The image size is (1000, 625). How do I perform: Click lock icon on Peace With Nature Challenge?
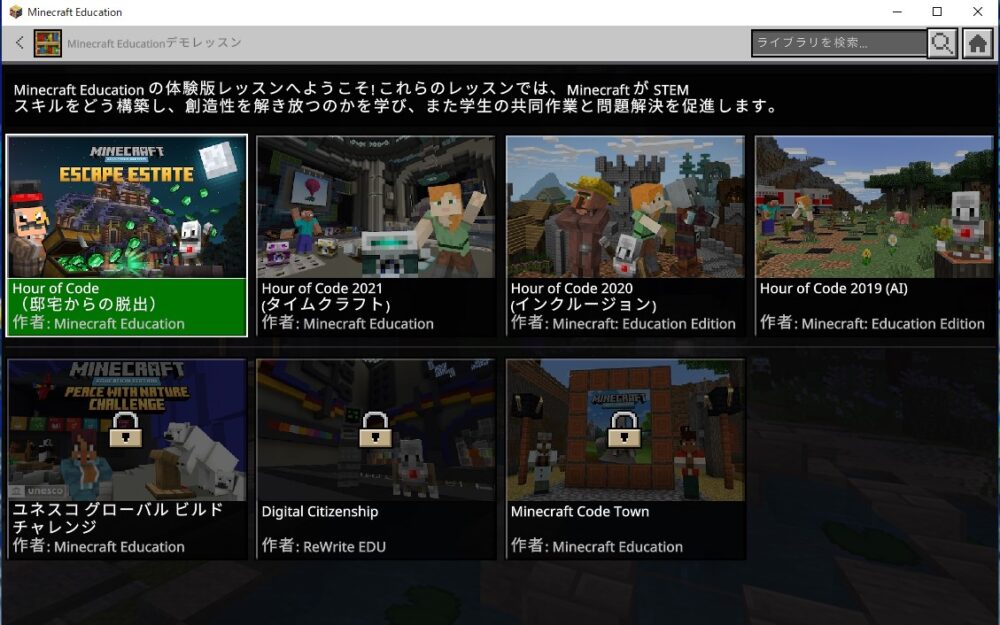tap(126, 429)
